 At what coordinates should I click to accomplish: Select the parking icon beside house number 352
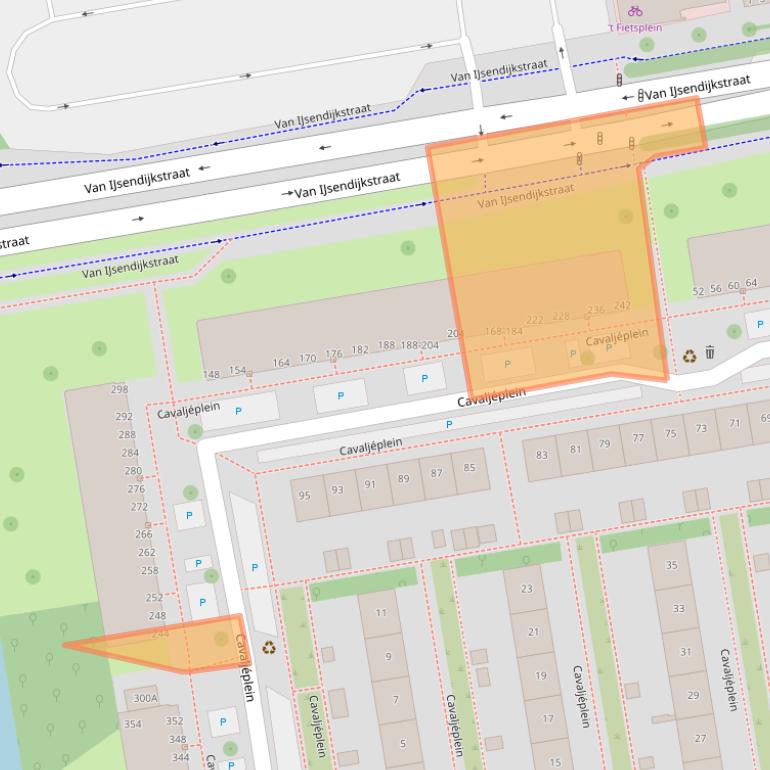(221, 721)
